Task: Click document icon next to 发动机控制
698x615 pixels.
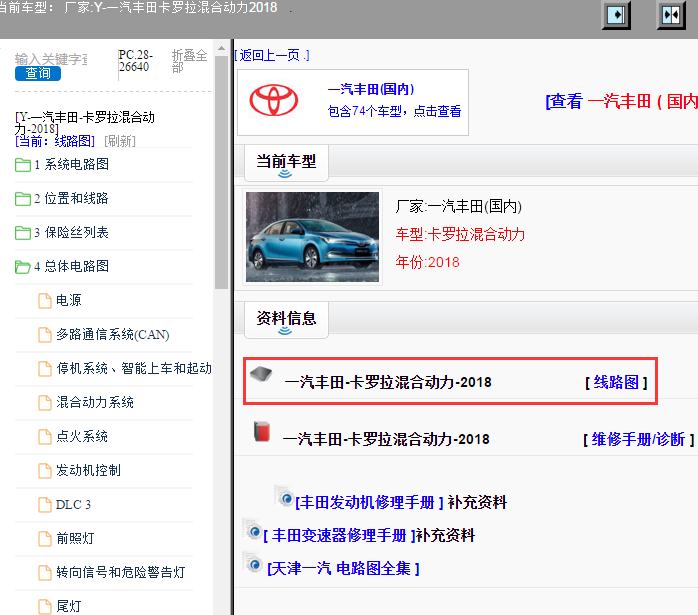Action: tap(45, 471)
